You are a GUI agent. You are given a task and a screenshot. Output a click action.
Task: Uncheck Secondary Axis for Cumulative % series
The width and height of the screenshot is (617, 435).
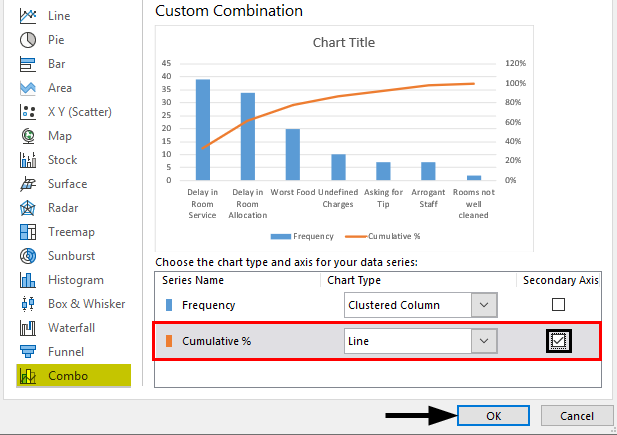pos(559,341)
